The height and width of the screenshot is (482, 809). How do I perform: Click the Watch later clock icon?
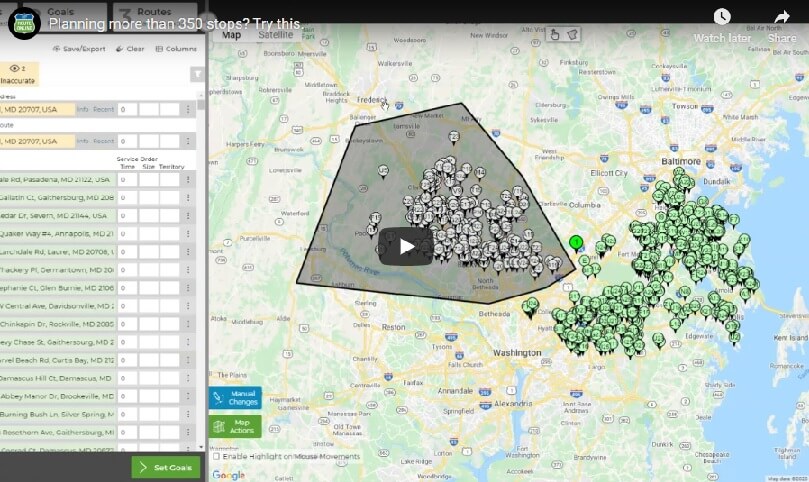(722, 17)
